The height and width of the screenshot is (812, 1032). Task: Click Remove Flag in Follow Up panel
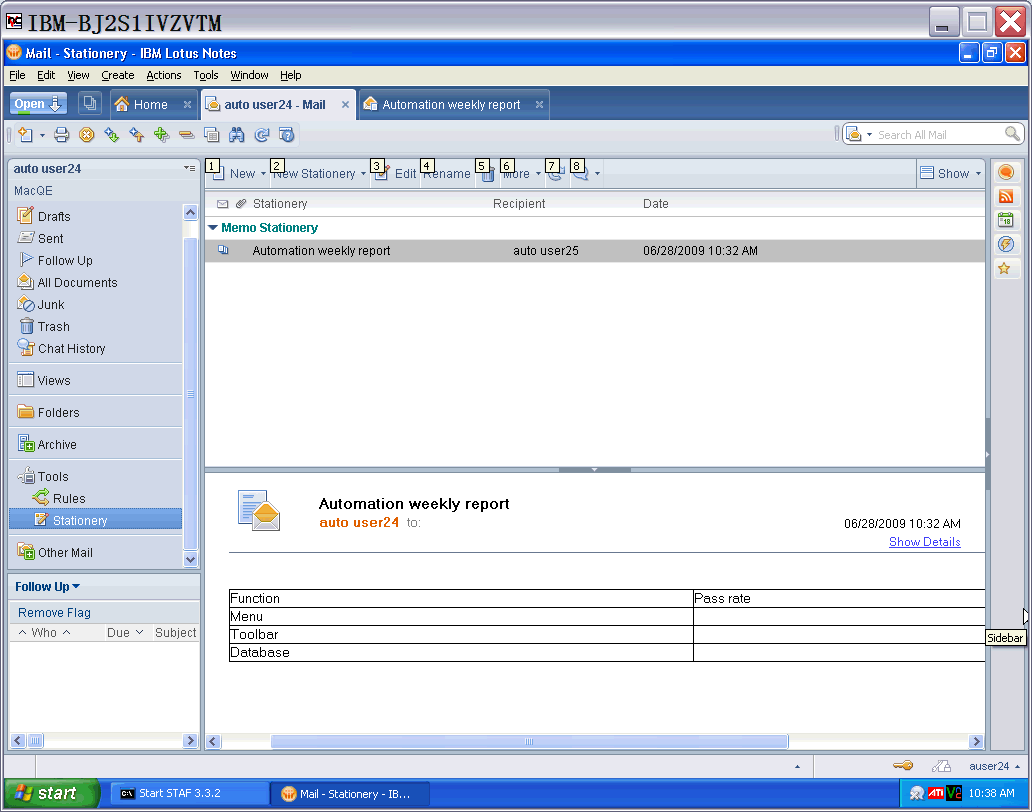tap(53, 612)
